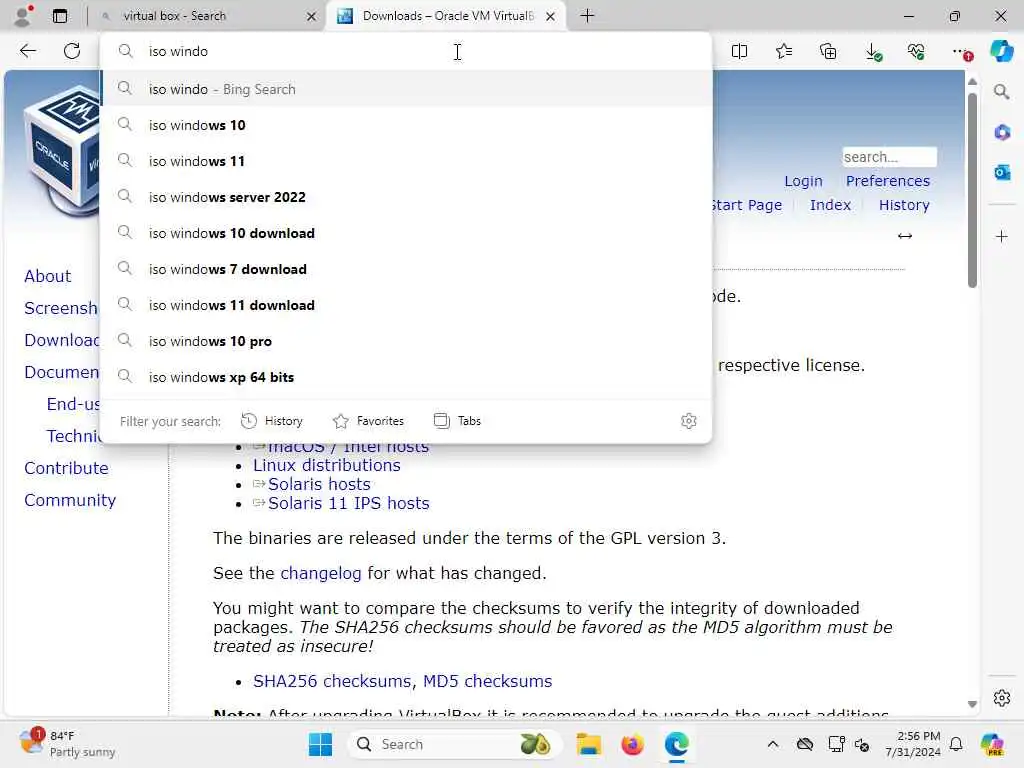
Task: Open search suggestion settings gear icon
Action: [688, 421]
